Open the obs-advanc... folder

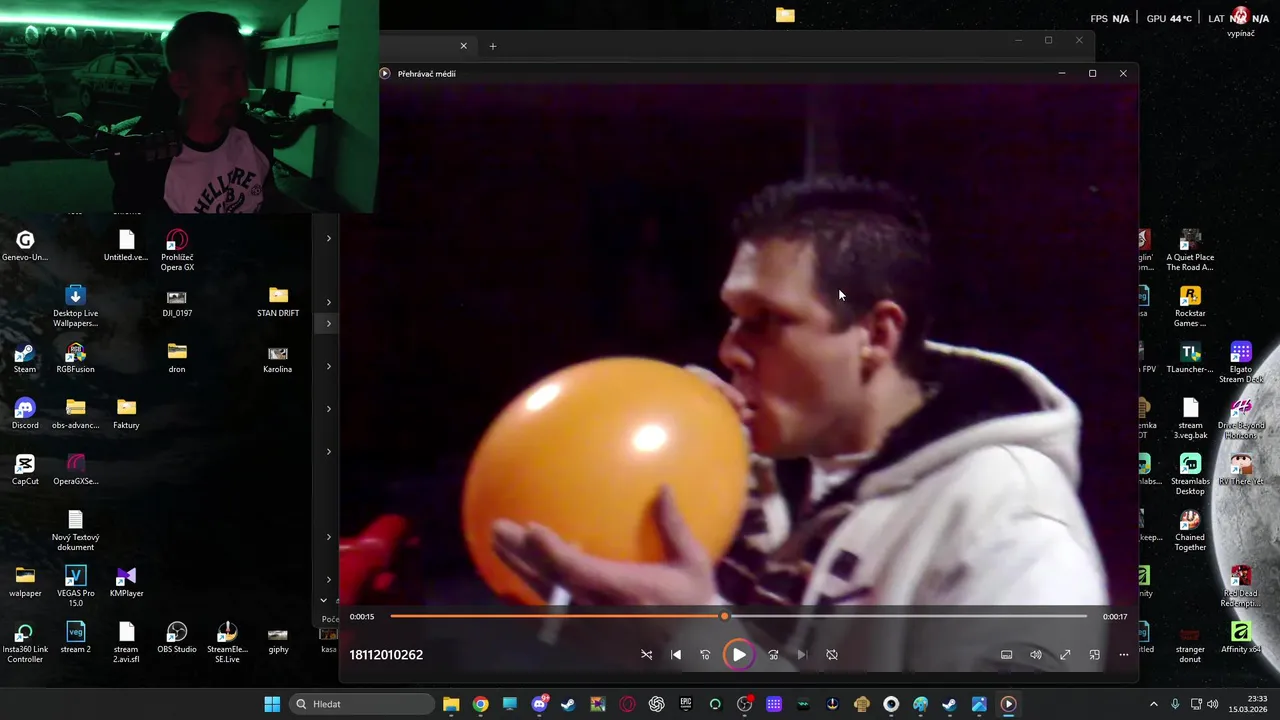click(x=75, y=414)
